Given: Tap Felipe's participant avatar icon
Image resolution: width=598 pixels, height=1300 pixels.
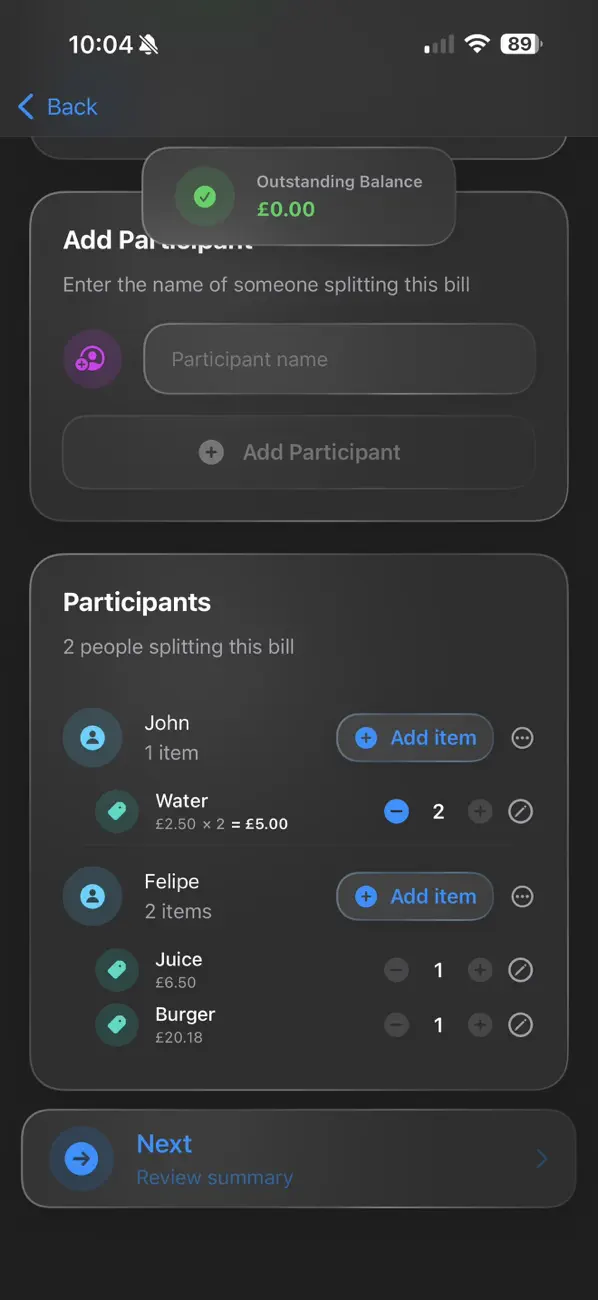Looking at the screenshot, I should click(x=92, y=896).
